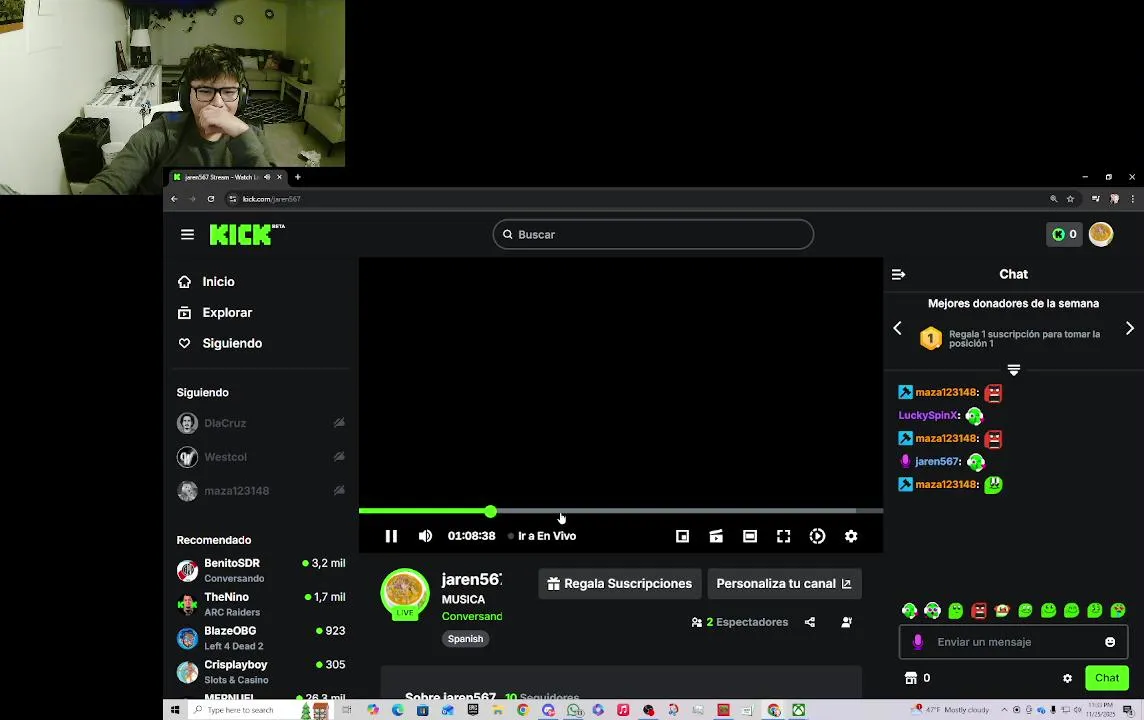Create a clip with the clapperboard icon
1144x720 pixels.
[x=716, y=536]
